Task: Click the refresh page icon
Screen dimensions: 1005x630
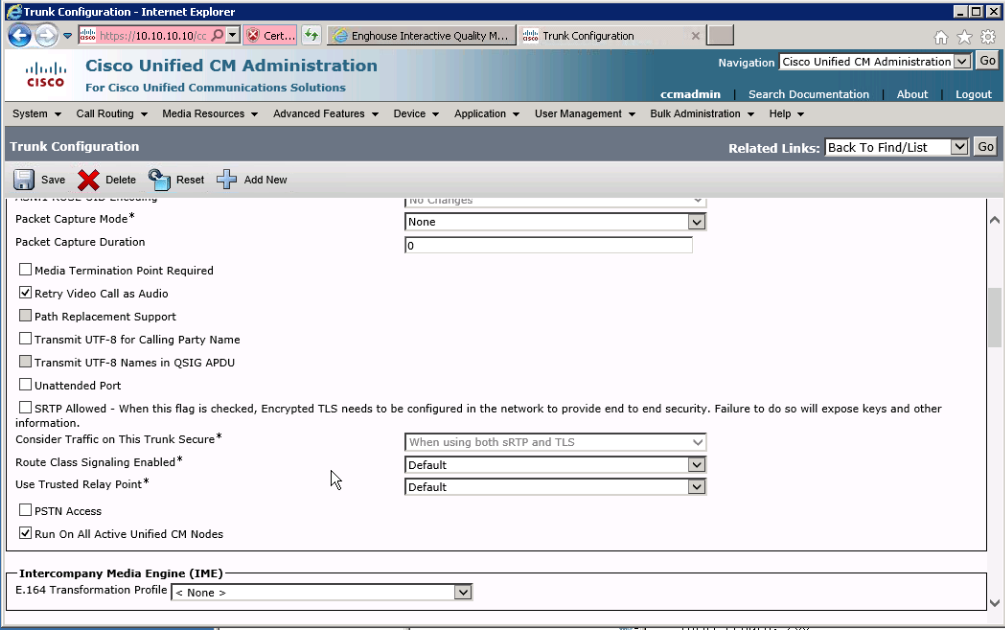Action: pyautogui.click(x=311, y=35)
